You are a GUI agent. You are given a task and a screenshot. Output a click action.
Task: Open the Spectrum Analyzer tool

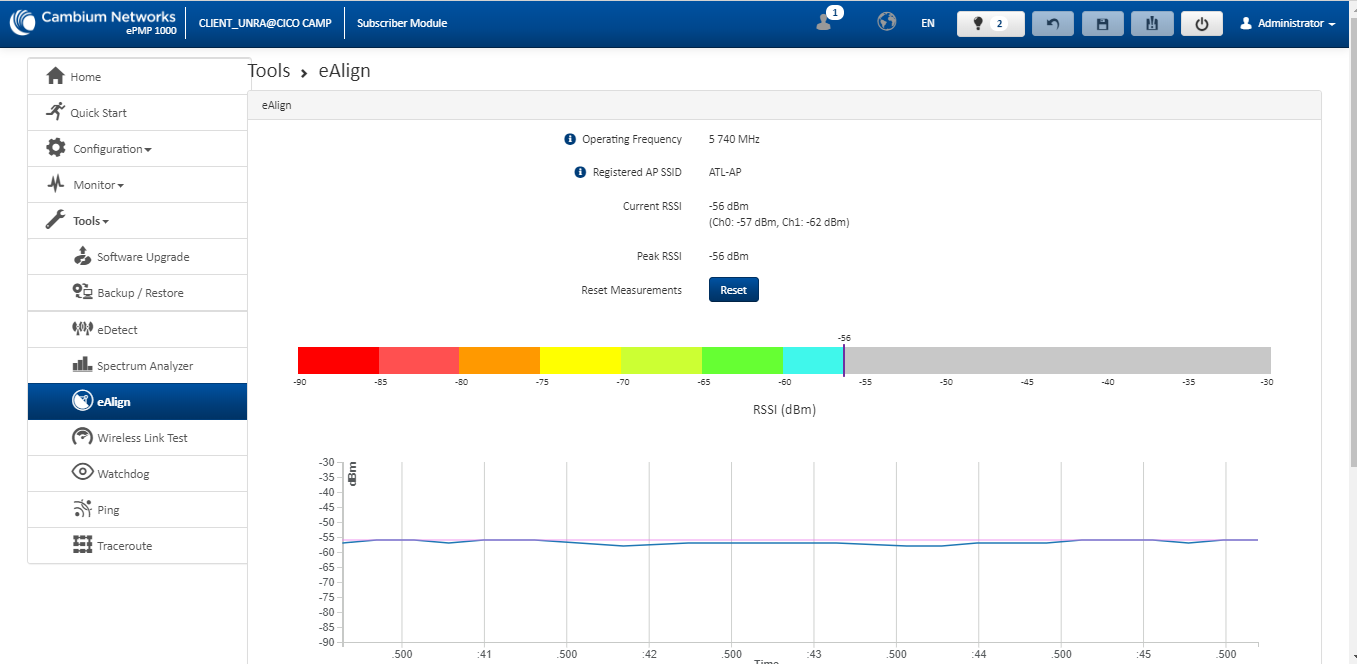click(x=144, y=366)
